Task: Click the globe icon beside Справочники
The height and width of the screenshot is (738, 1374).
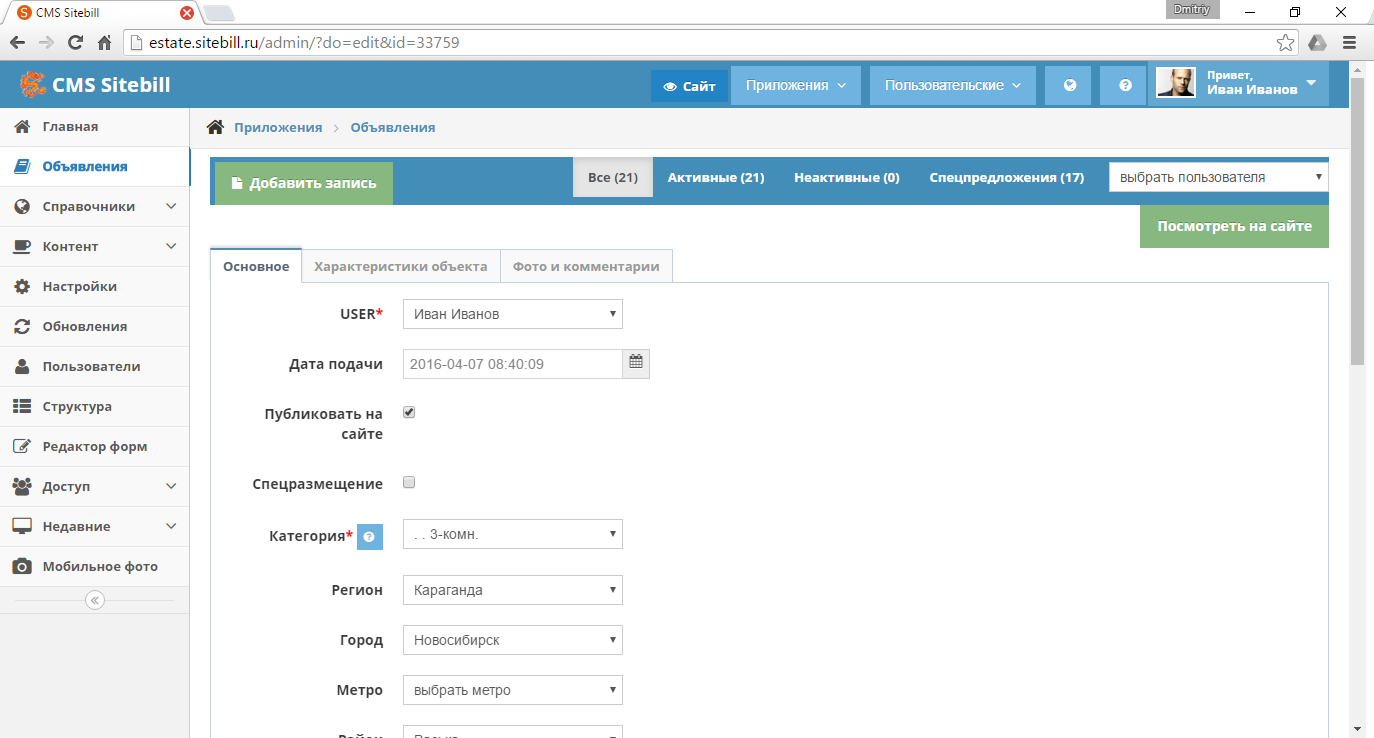Action: click(x=22, y=207)
